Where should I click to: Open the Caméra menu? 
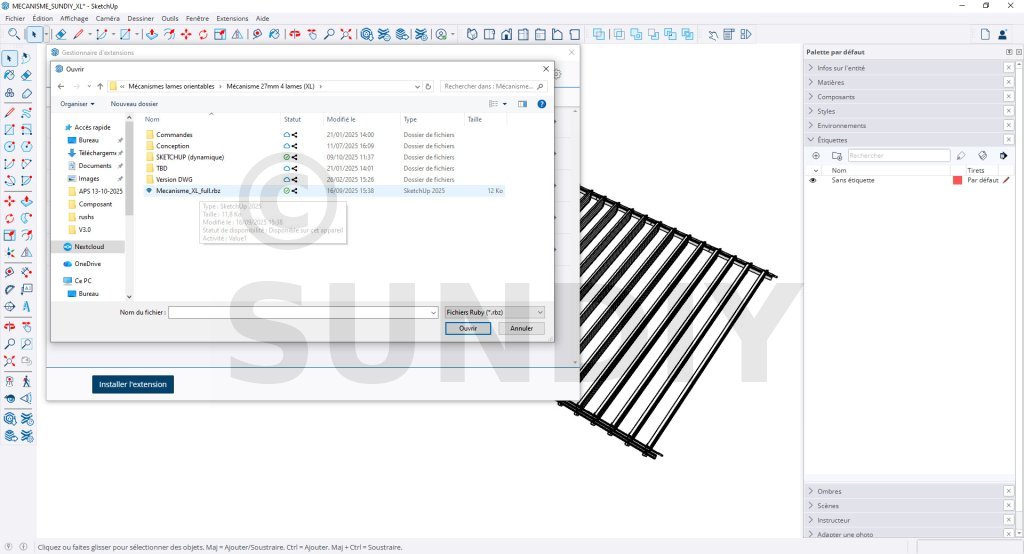click(107, 18)
